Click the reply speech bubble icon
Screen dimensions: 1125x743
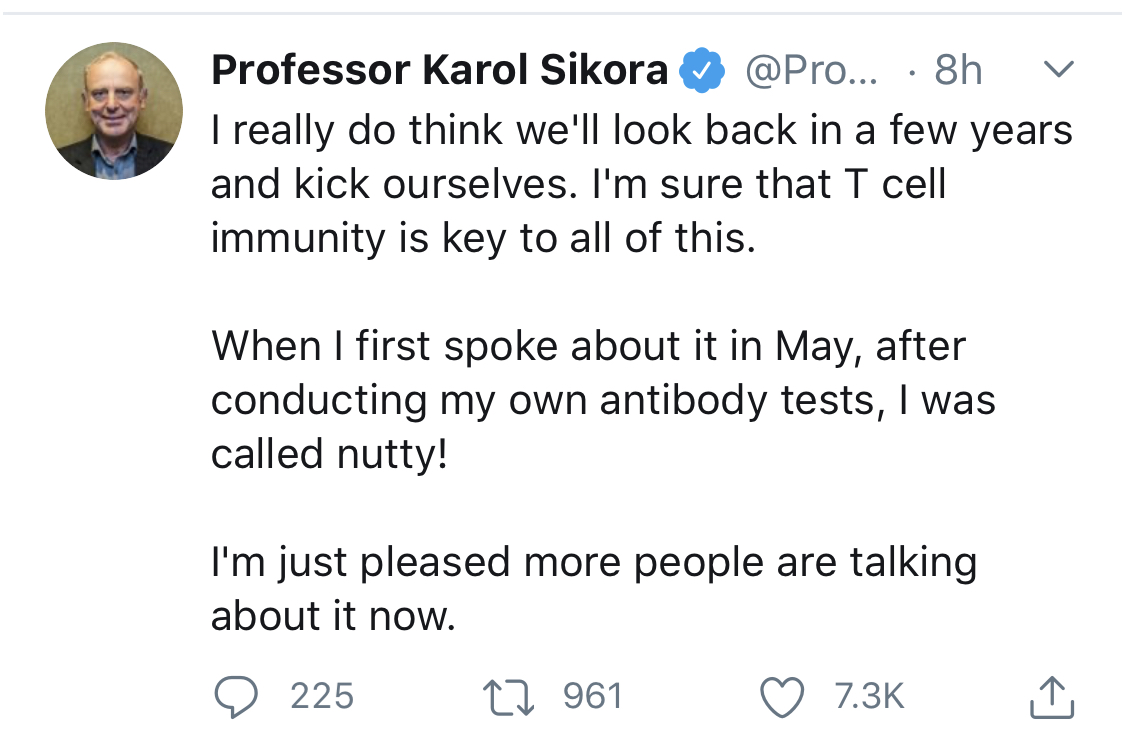click(x=236, y=697)
